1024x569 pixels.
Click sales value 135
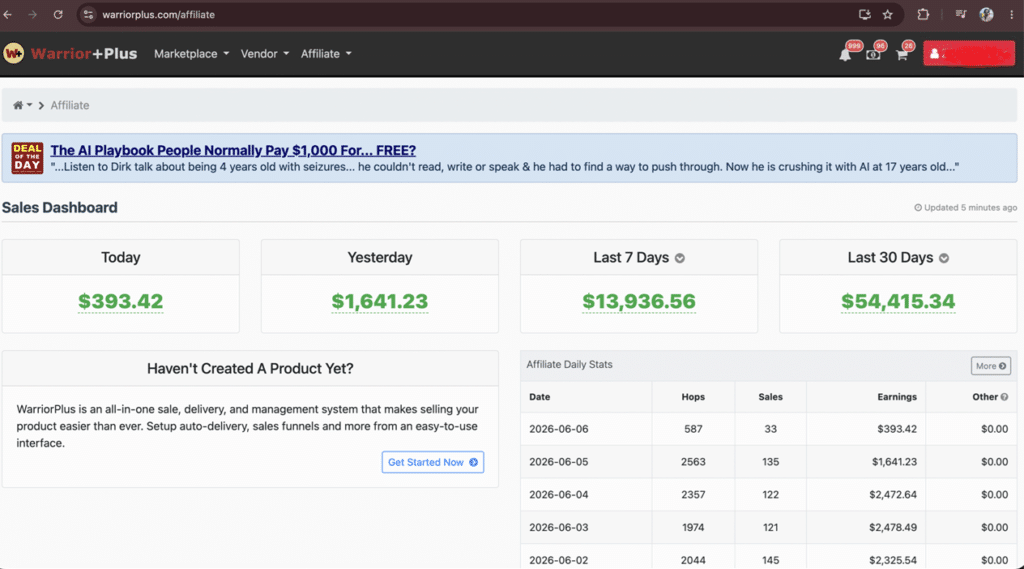pos(771,462)
